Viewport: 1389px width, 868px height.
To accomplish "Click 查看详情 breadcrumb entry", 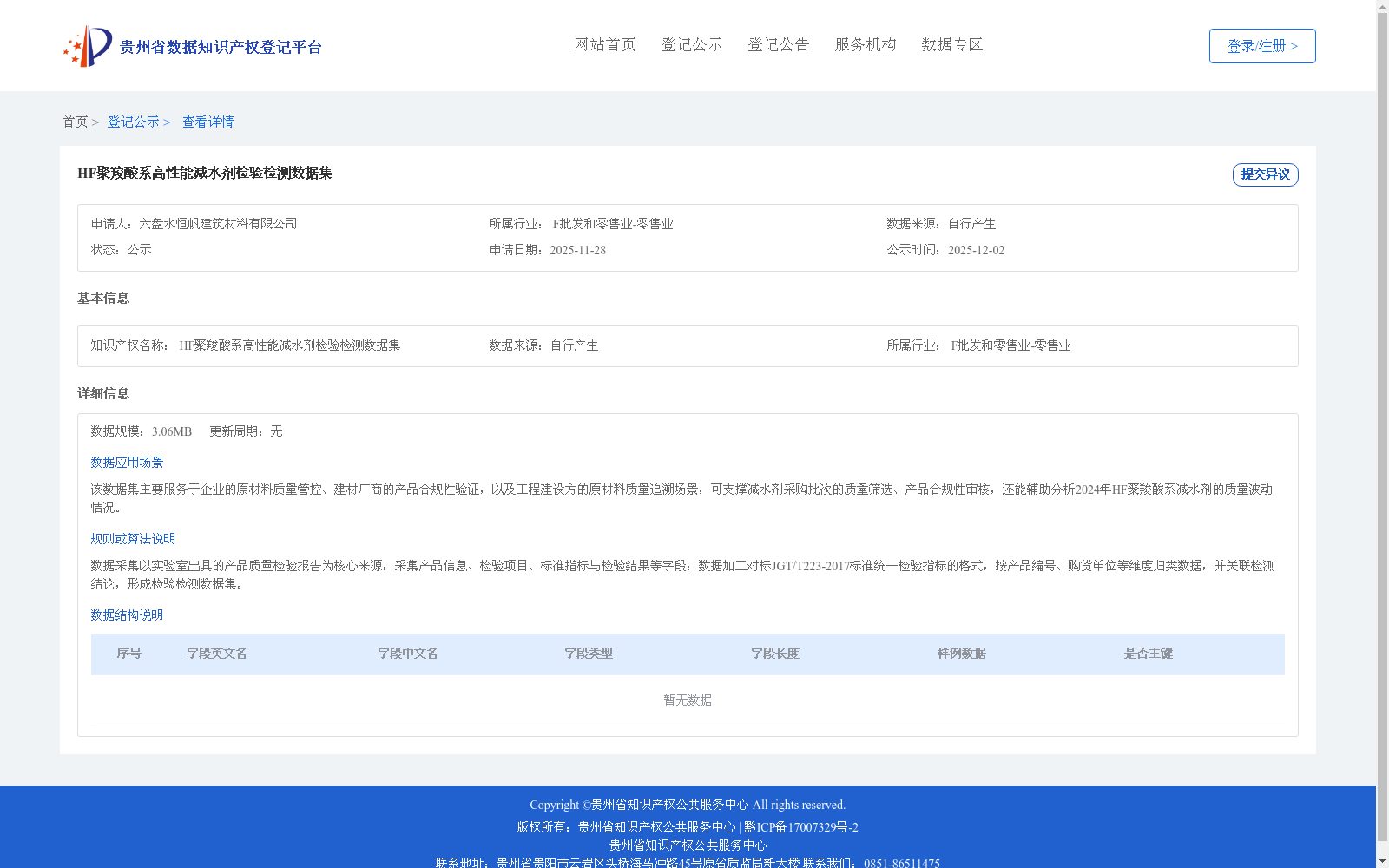I will (207, 122).
